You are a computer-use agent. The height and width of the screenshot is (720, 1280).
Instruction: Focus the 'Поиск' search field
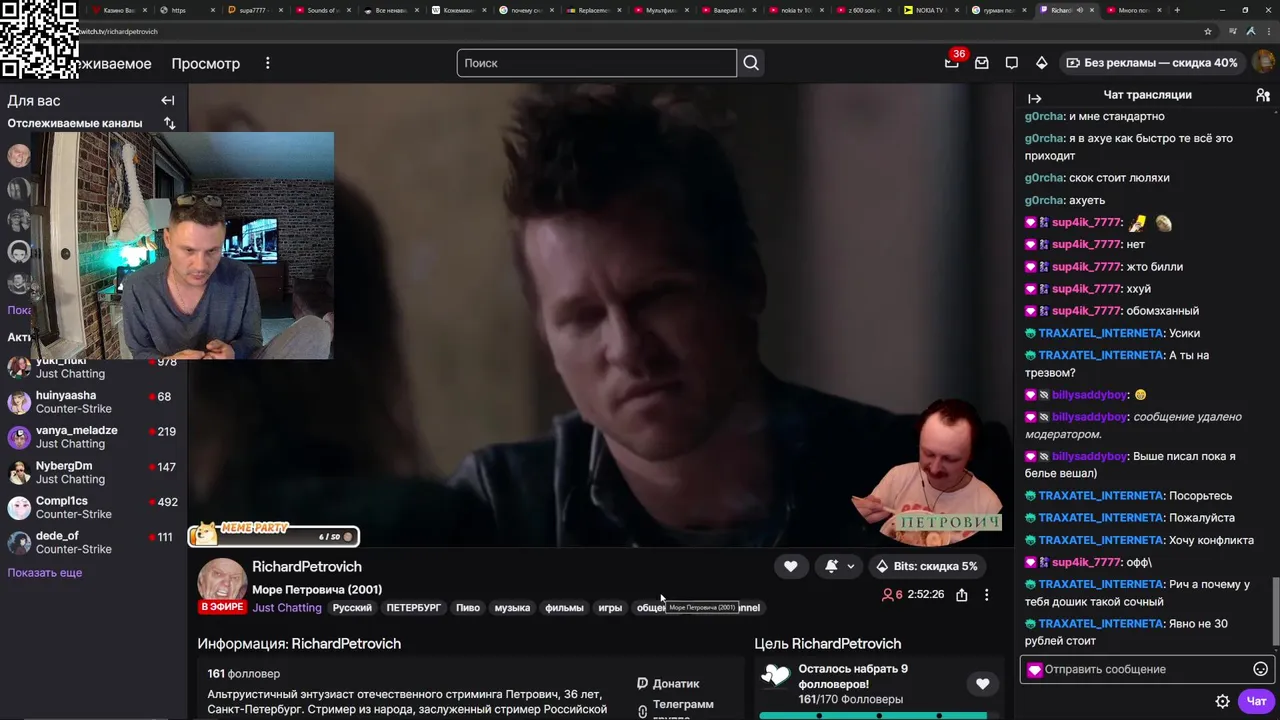point(597,63)
